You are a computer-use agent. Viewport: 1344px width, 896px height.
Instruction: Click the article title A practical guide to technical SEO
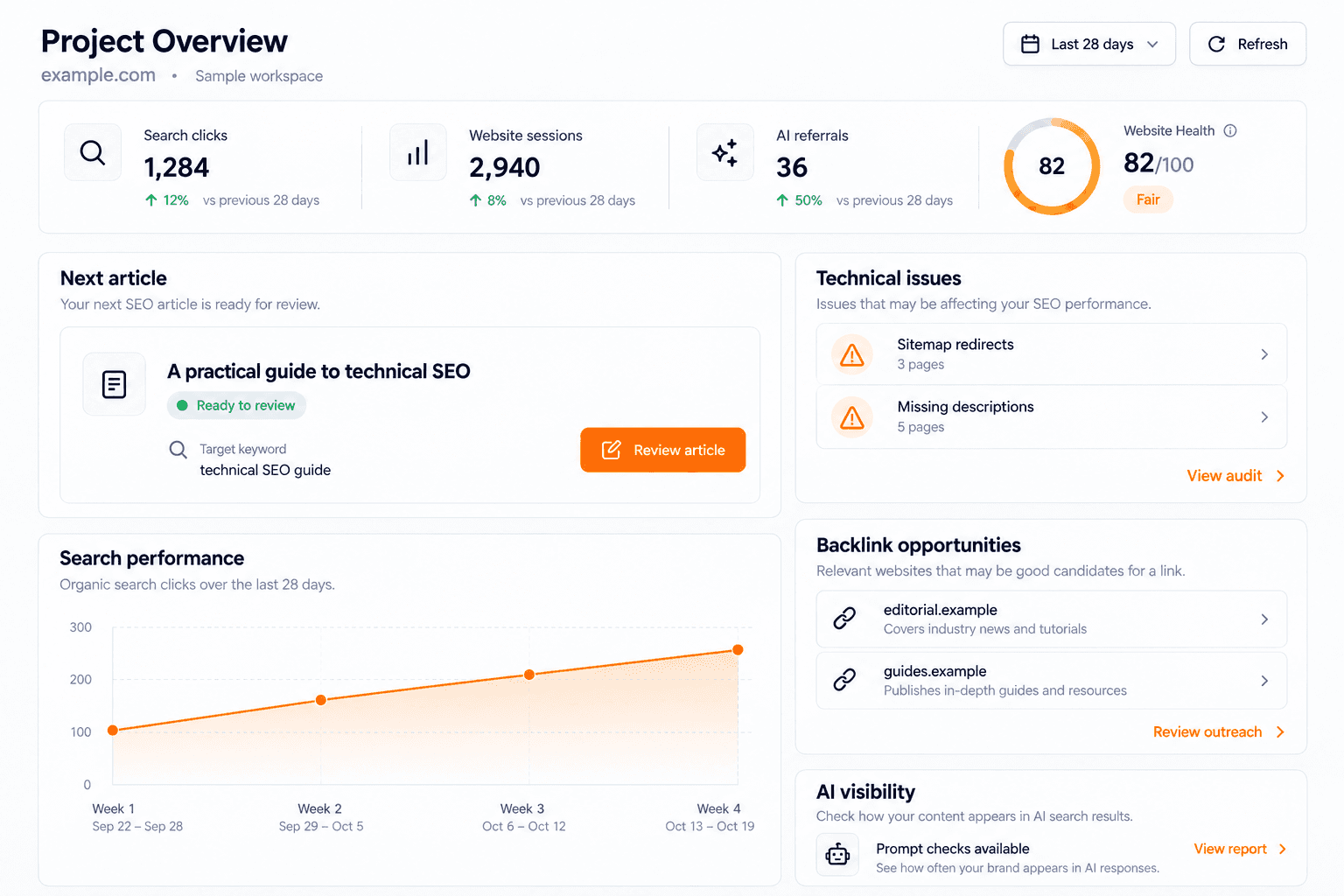click(x=318, y=371)
